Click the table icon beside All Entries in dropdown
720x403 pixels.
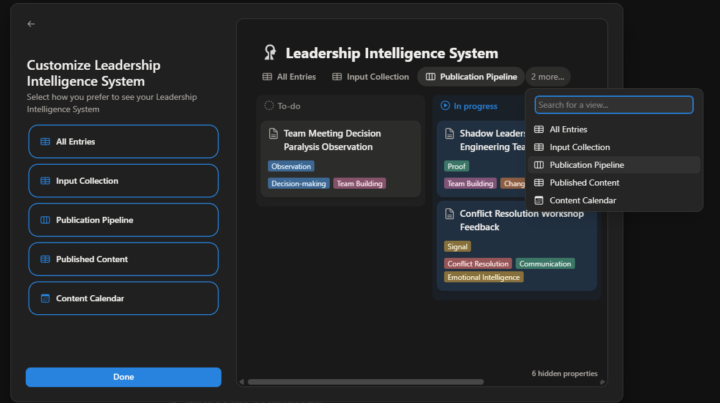pos(539,129)
